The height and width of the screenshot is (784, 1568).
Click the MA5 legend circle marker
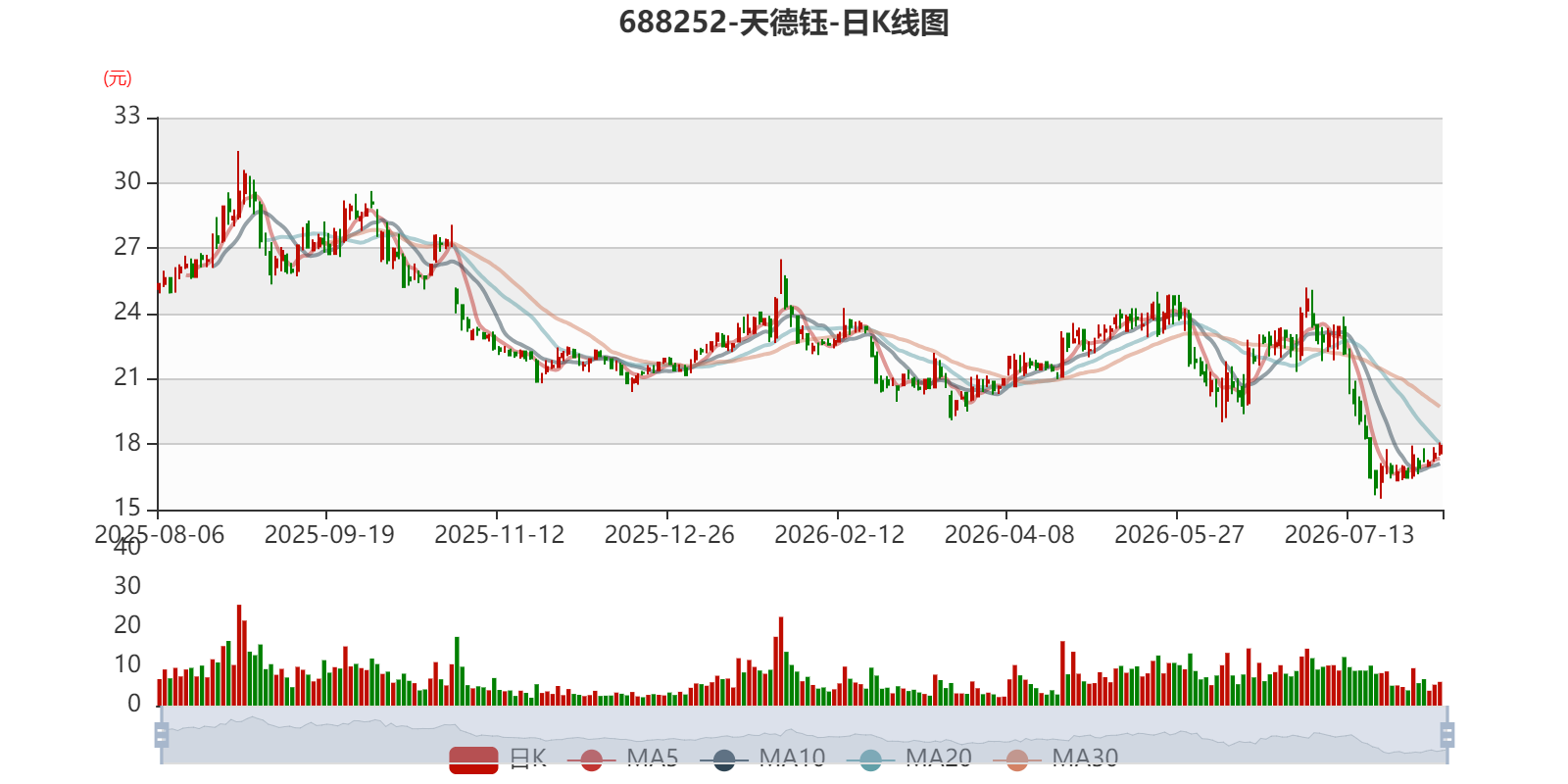click(x=591, y=759)
